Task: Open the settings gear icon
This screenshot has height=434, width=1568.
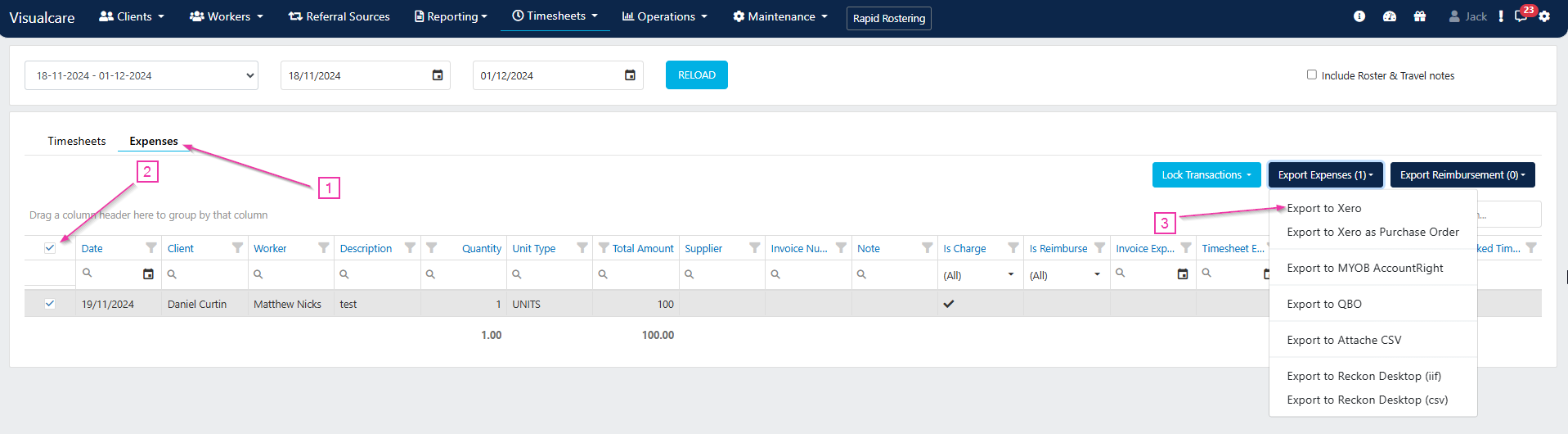Action: (x=1544, y=16)
